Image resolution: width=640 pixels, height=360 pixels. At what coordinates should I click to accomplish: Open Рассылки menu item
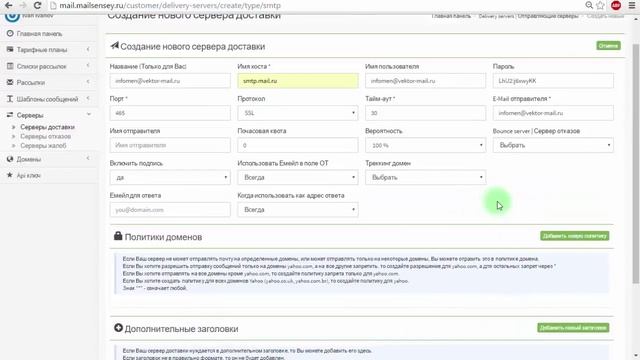pos(31,82)
